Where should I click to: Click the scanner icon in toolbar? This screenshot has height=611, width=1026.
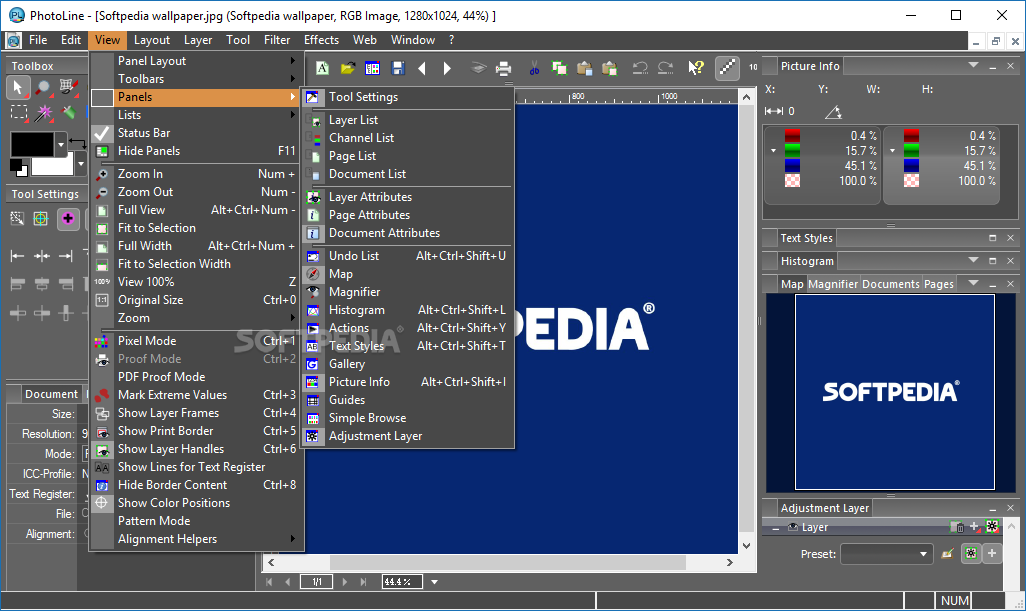click(x=478, y=68)
